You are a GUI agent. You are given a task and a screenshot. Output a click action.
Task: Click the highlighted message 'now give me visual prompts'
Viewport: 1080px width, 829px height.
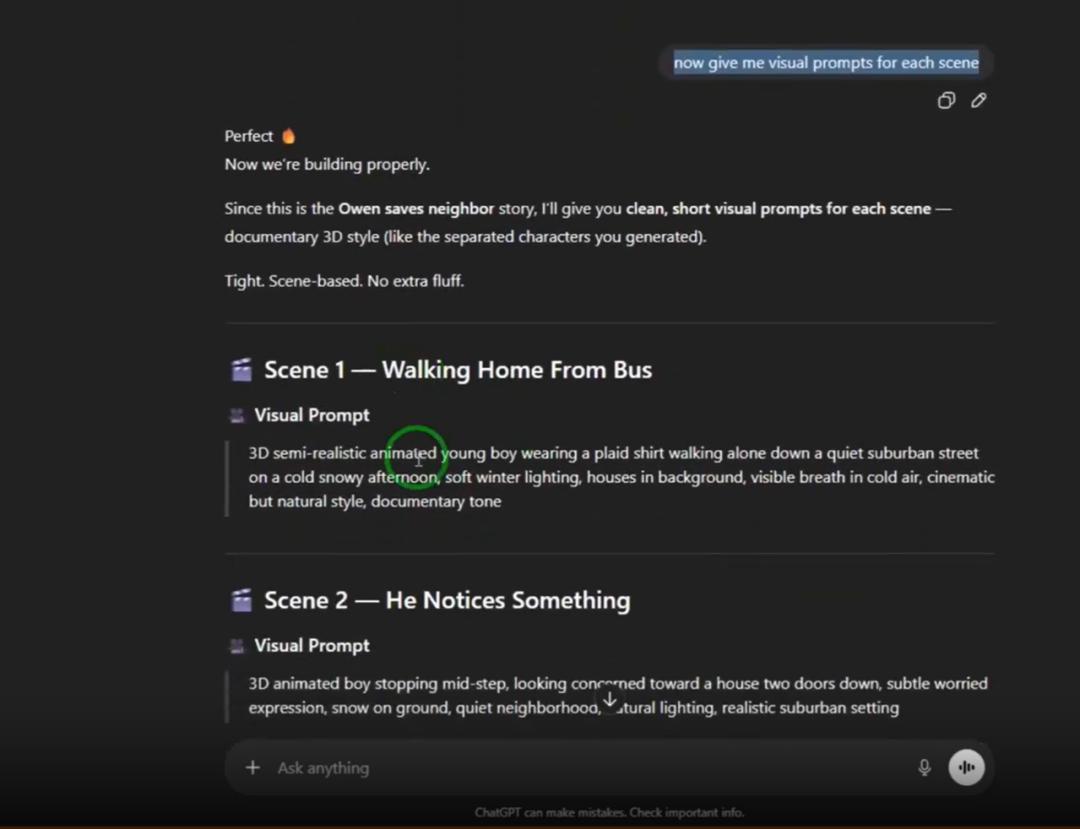coord(826,63)
